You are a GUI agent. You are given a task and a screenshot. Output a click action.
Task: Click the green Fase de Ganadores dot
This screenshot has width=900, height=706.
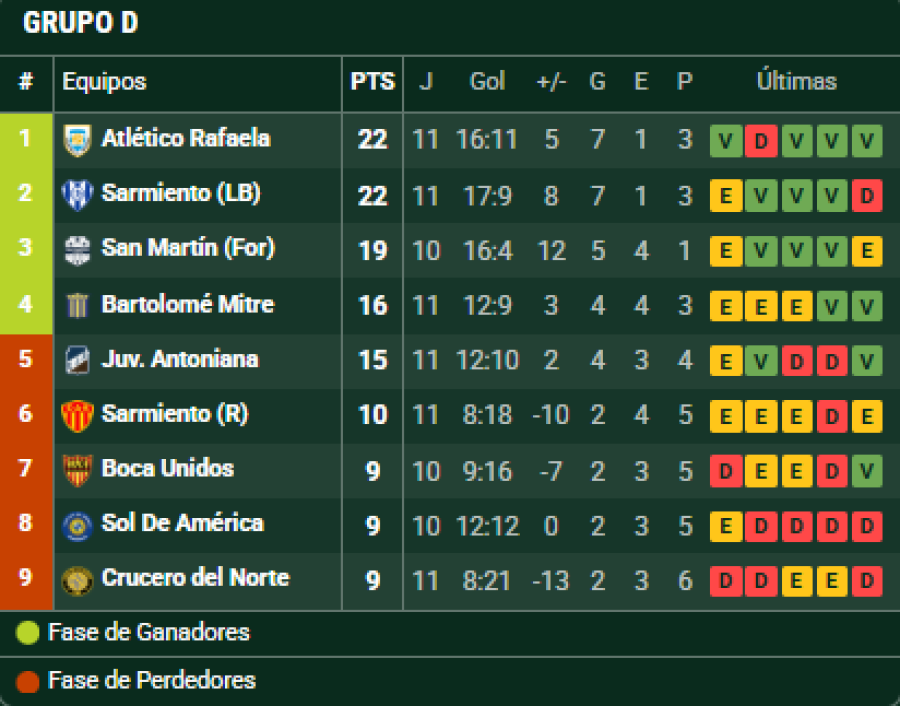[x=28, y=633]
